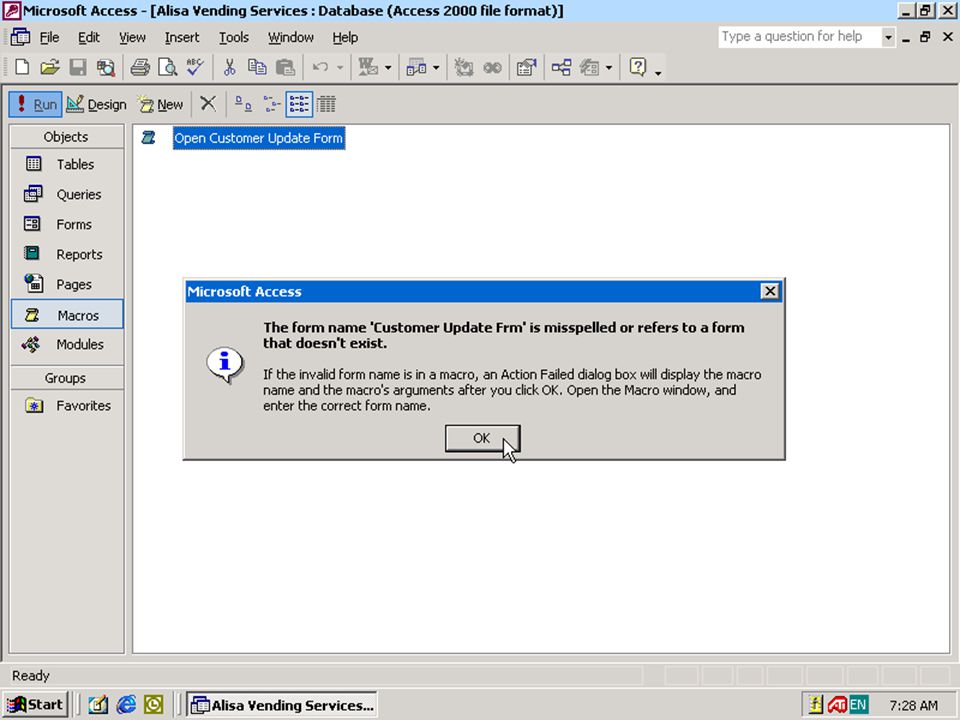960x720 pixels.
Task: Open the database window control menu icon
Action: [20, 37]
